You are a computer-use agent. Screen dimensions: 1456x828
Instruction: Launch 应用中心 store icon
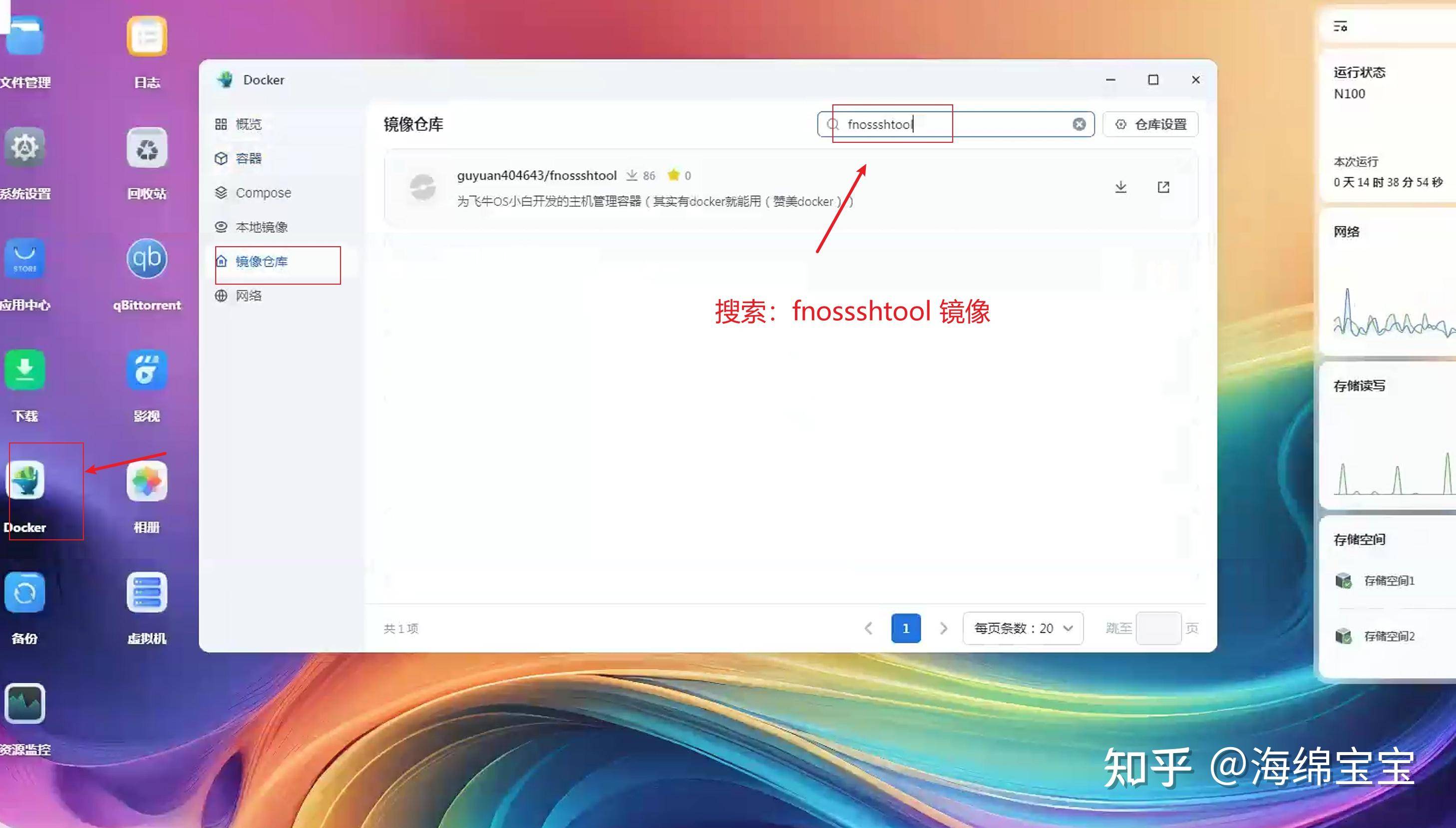click(x=24, y=259)
